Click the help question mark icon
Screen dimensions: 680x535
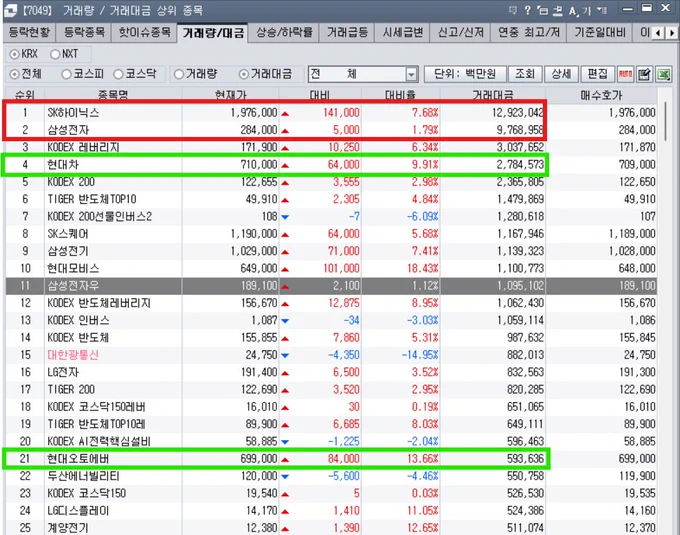527,10
